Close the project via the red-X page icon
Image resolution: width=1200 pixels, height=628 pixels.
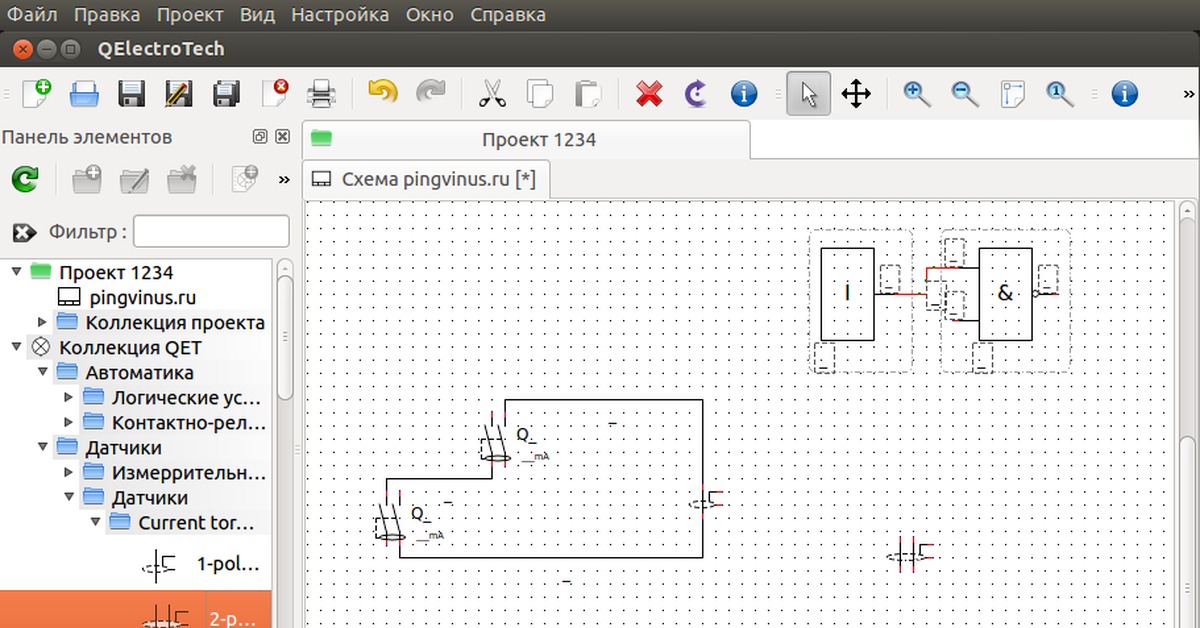tap(275, 94)
